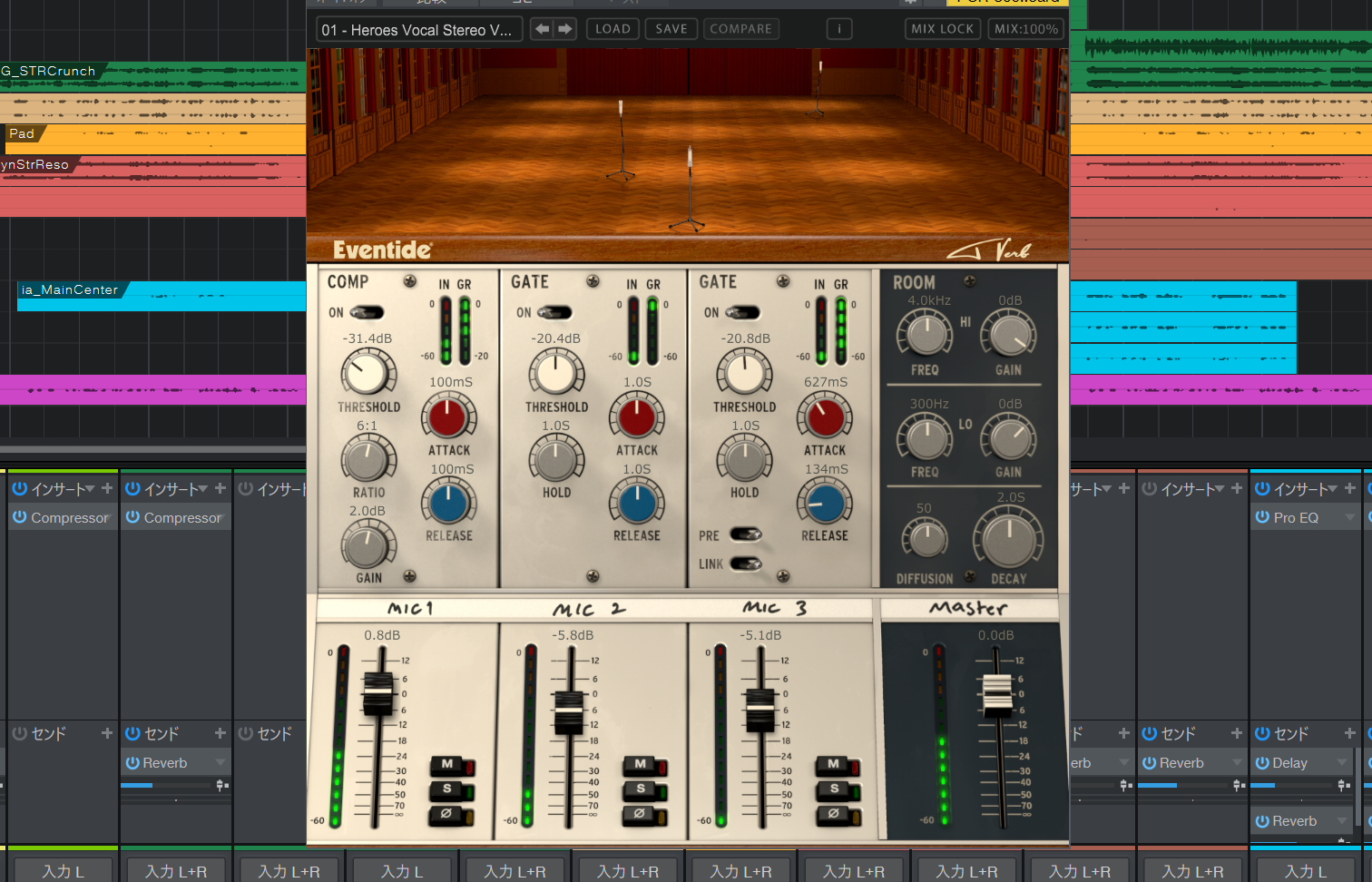Click Mic 2 gate THRESHOLD knob

pos(556,373)
